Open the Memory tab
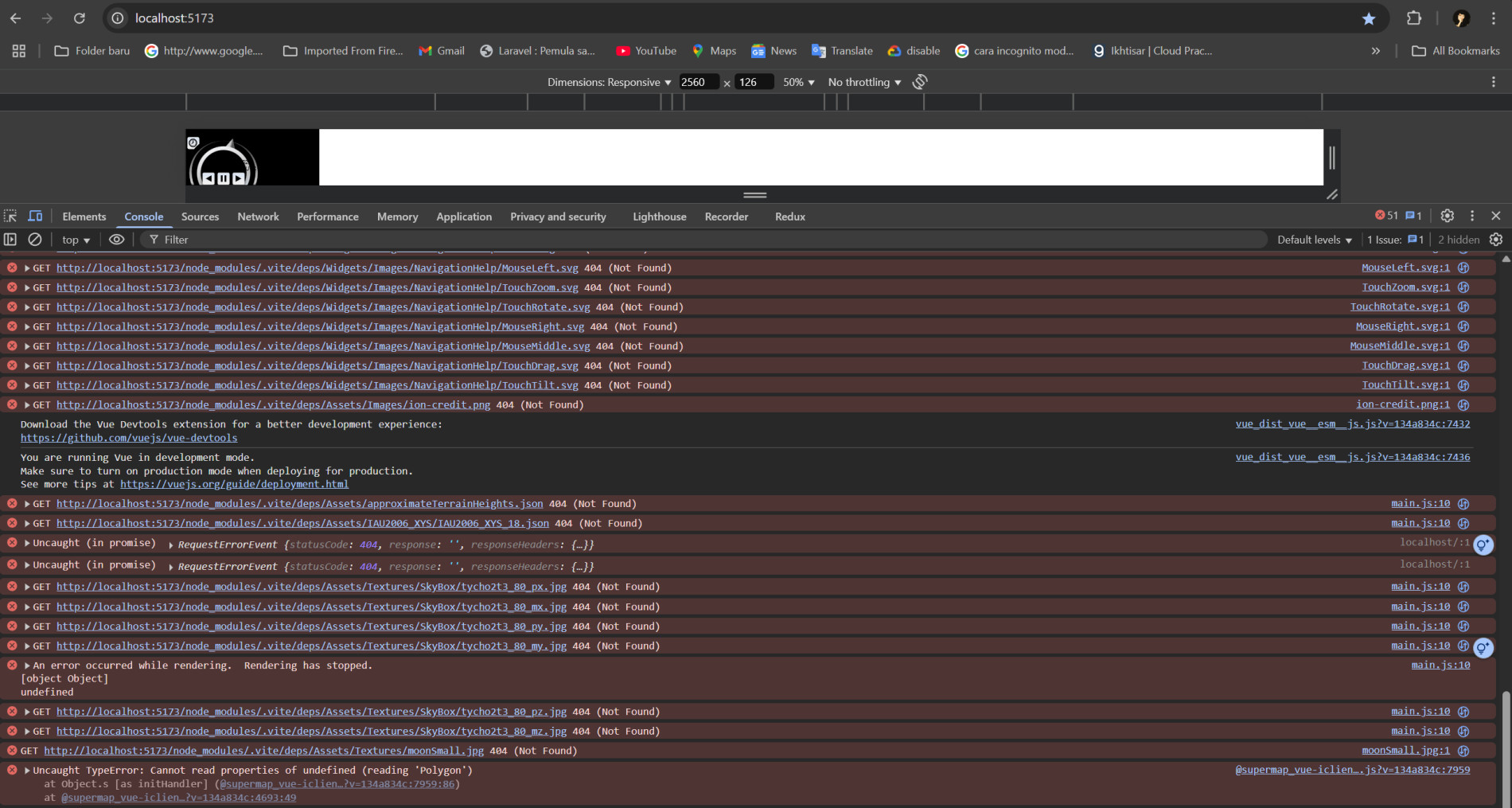Screen dimensions: 1512x808 [397, 217]
